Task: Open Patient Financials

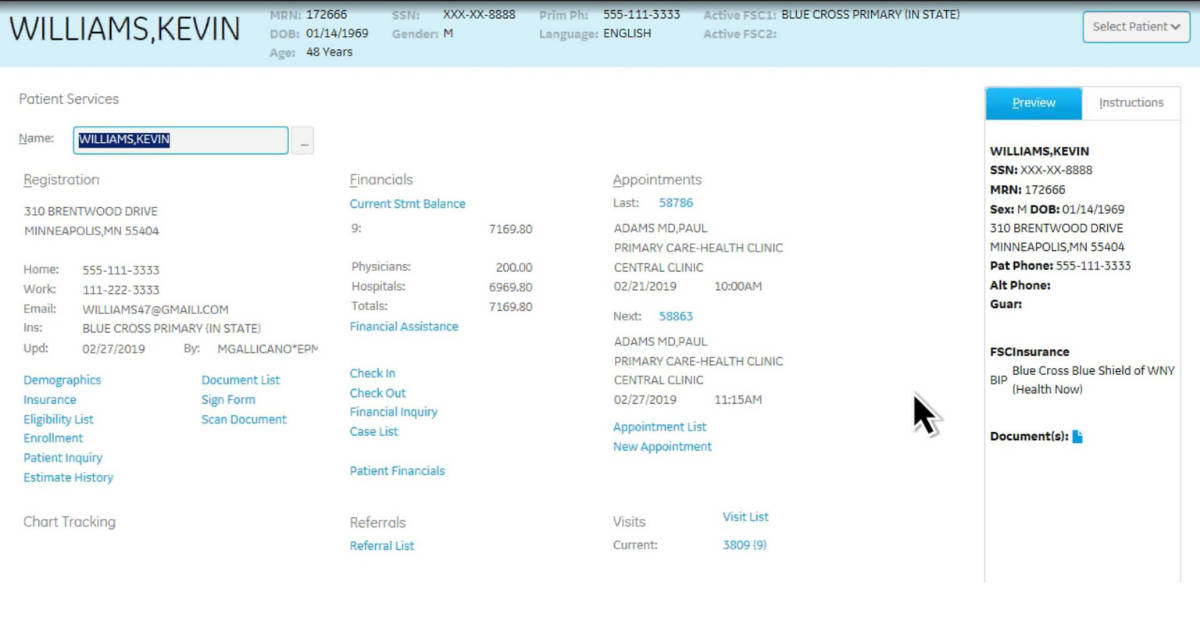Action: click(397, 471)
